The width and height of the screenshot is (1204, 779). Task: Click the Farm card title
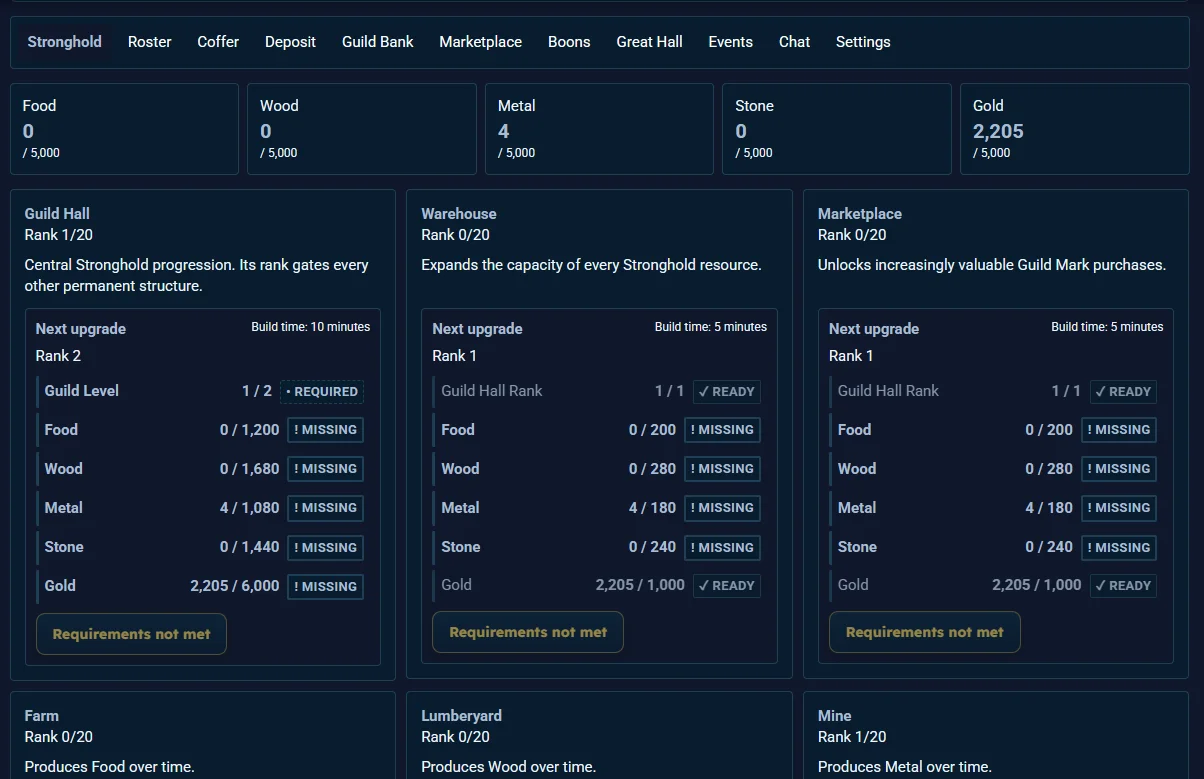[42, 716]
